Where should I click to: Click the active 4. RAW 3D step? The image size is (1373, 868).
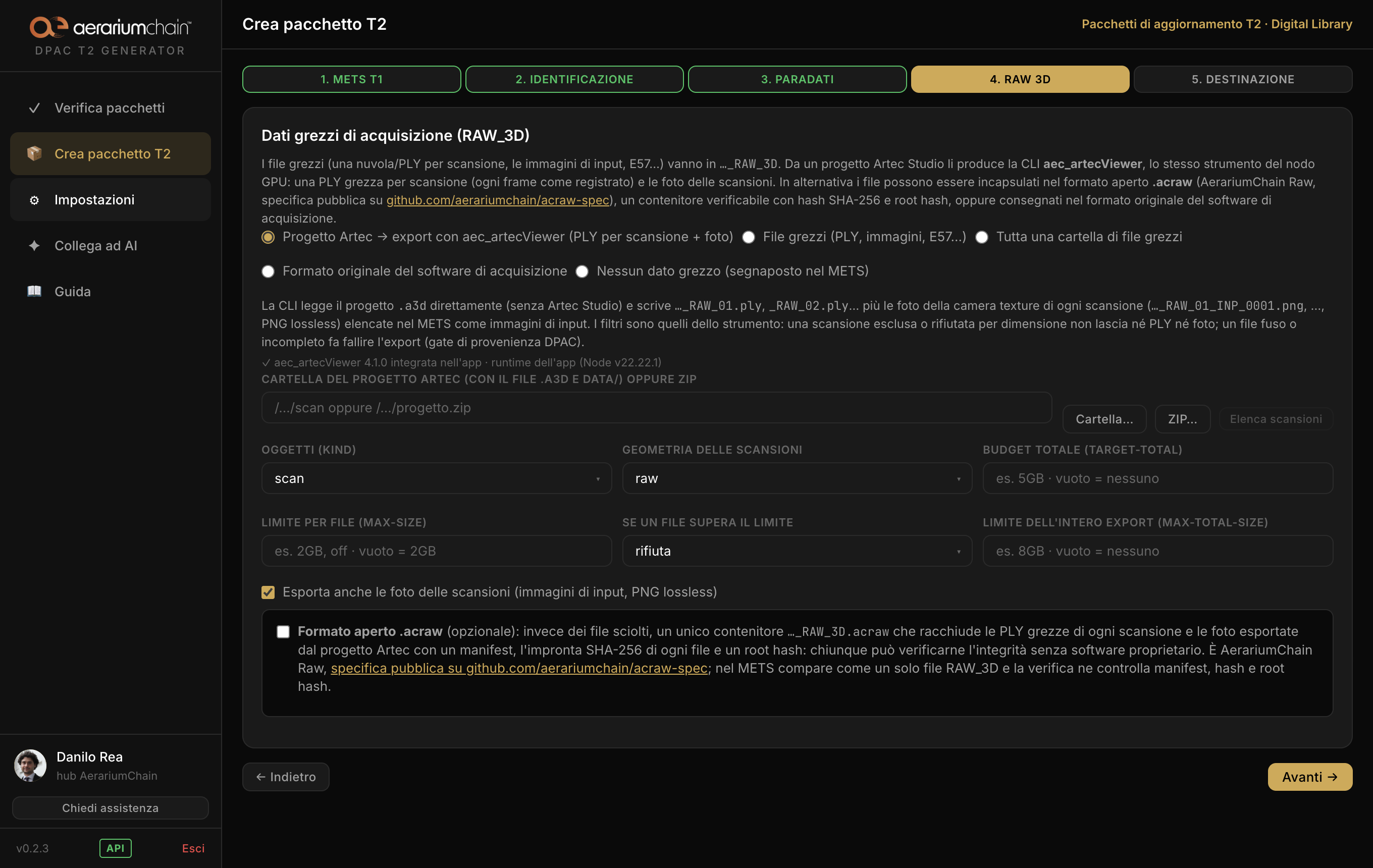tap(1020, 79)
